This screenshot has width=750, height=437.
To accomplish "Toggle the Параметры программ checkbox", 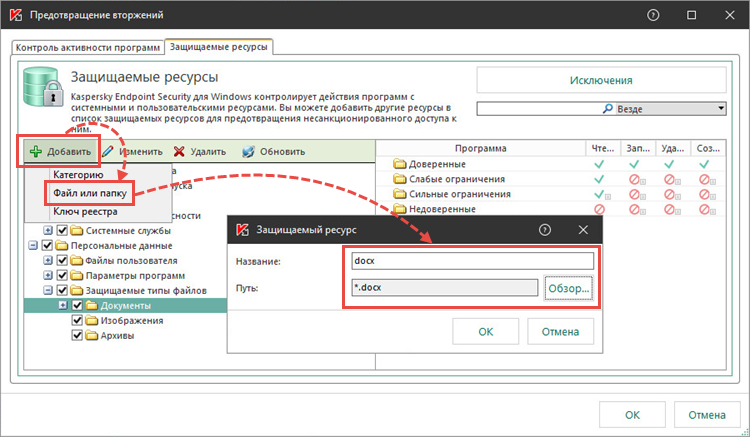I will [x=62, y=275].
